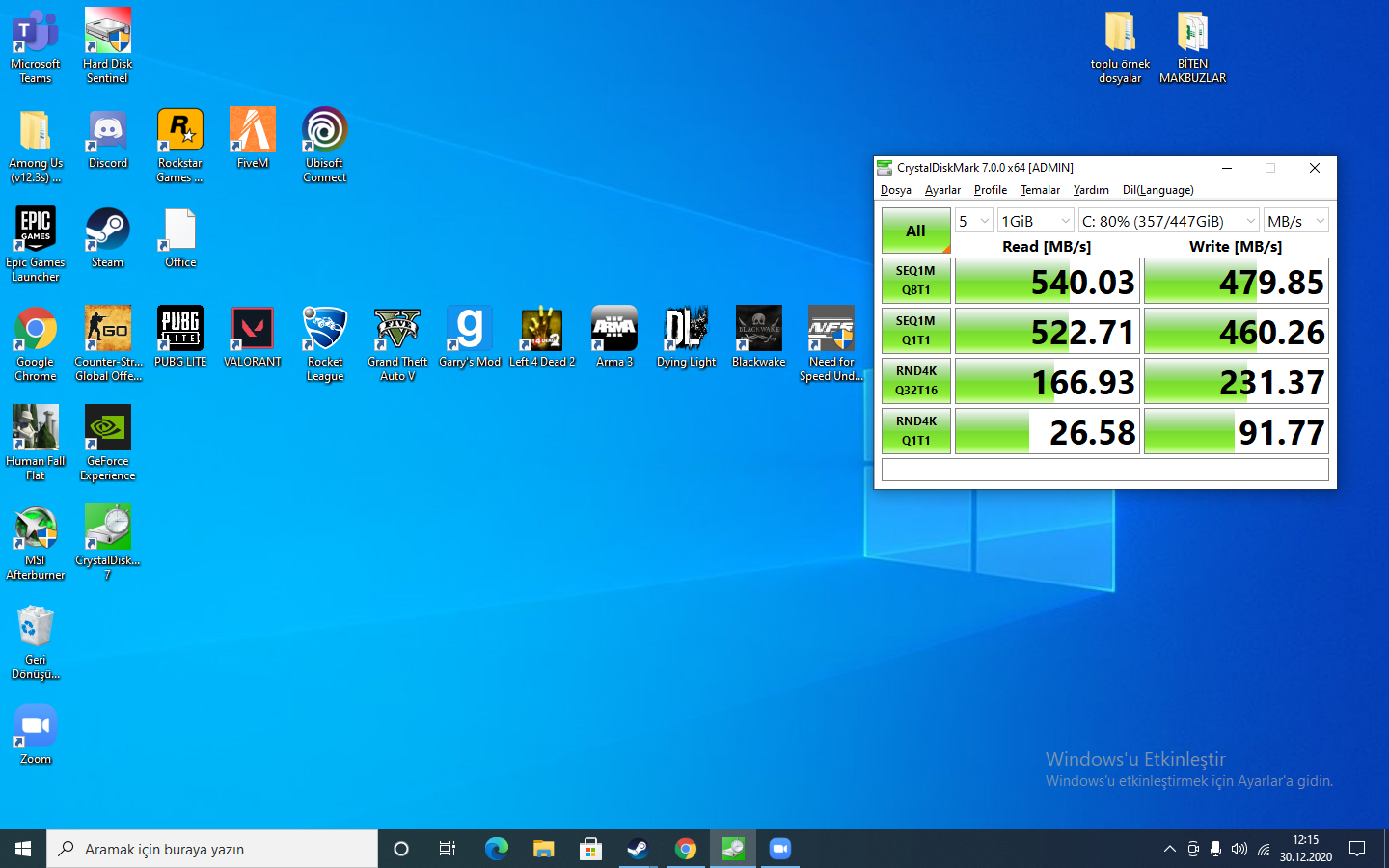The width and height of the screenshot is (1389, 868).
Task: Open the taskbar clock and date
Action: 1306,849
